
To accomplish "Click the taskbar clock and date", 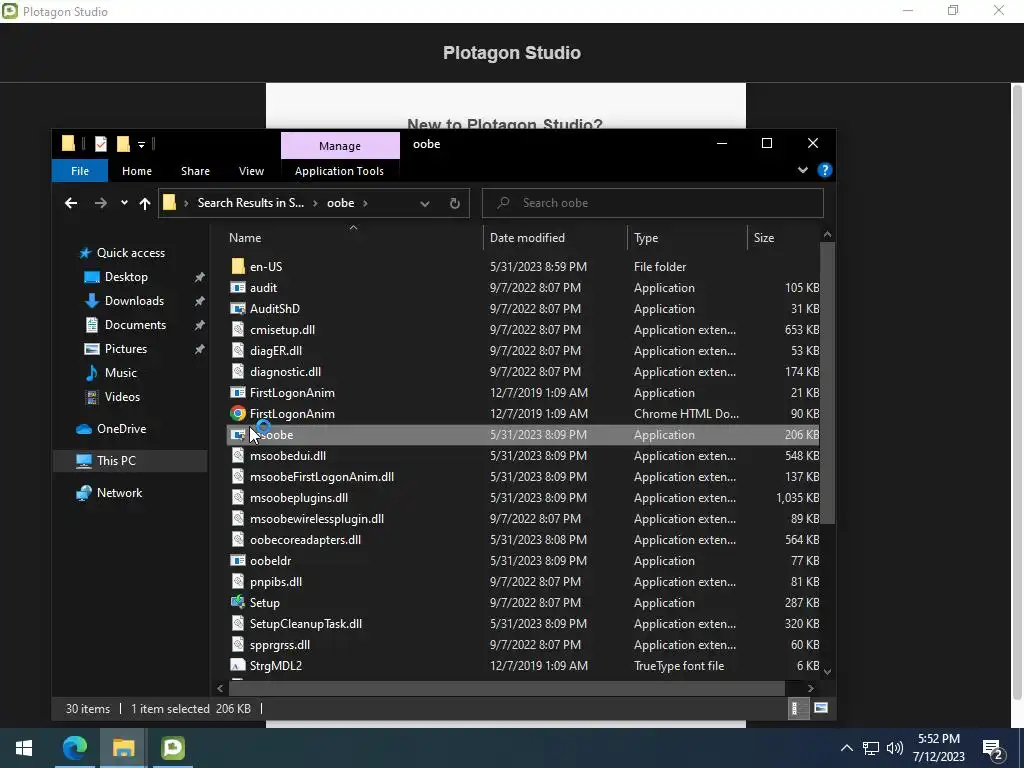I will point(938,748).
